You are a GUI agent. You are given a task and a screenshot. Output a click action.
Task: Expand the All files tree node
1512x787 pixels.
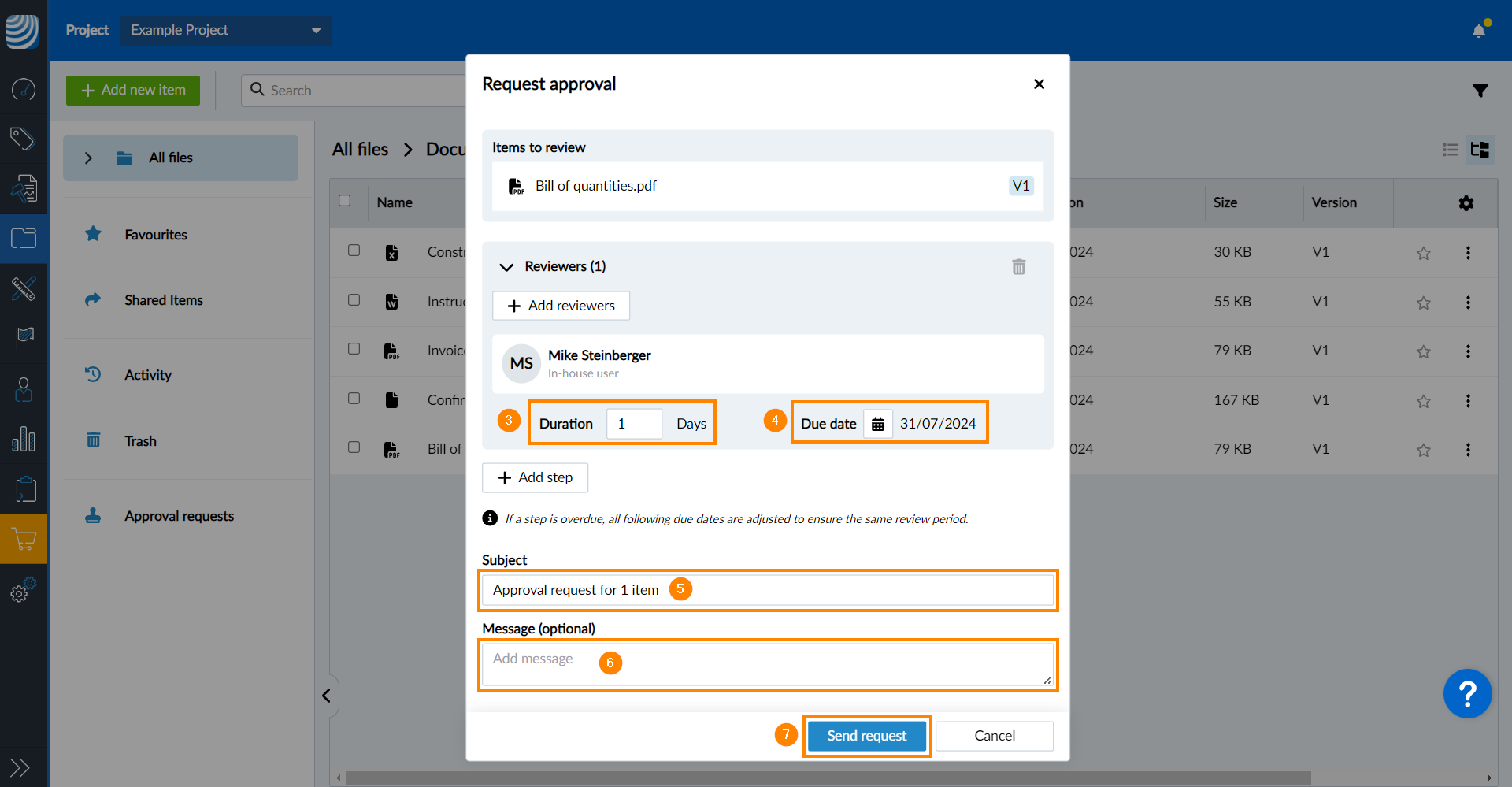pyautogui.click(x=88, y=158)
